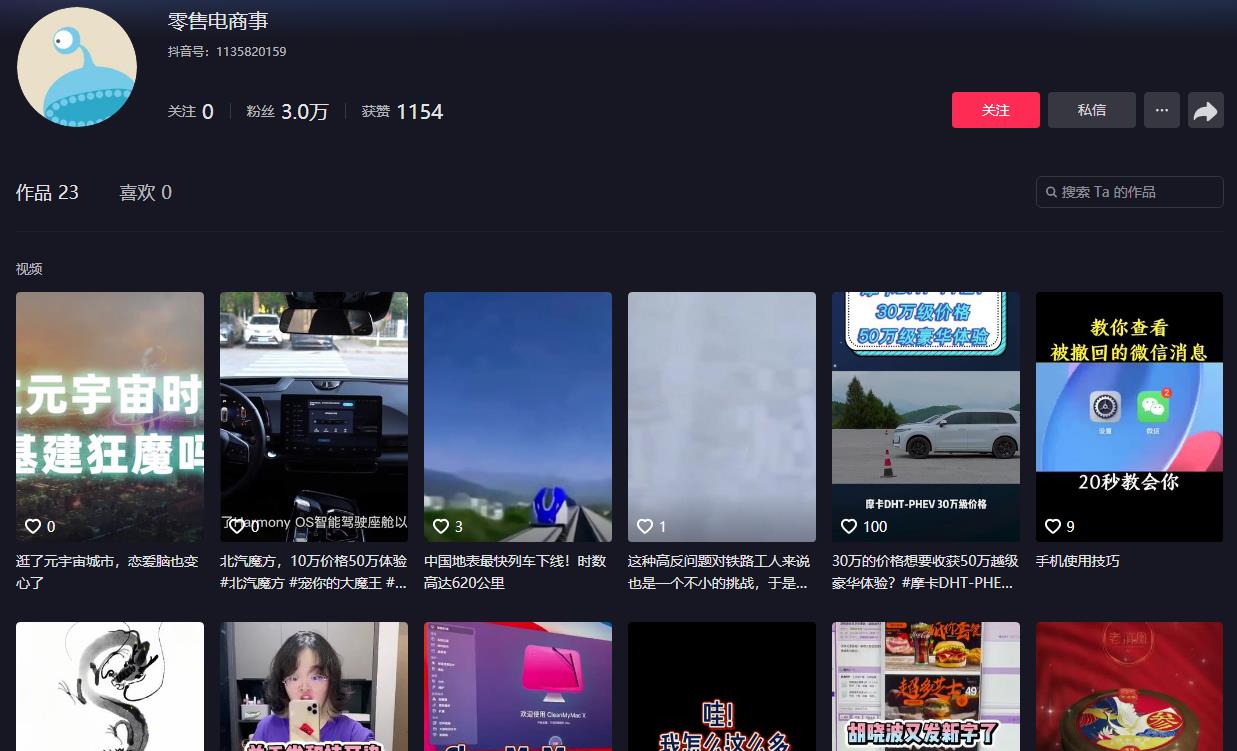
Task: Focus the 搜索 Ta 的作品 search field
Action: coord(1130,192)
